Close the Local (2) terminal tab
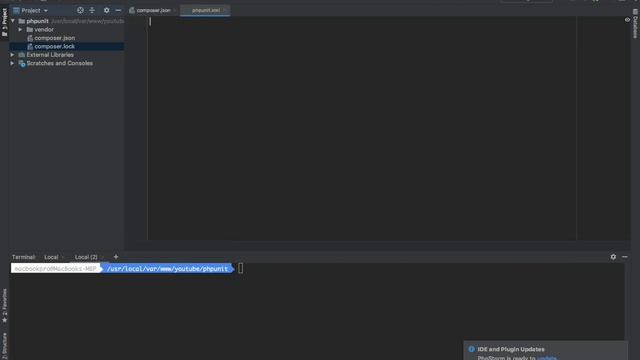Viewport: 640px width, 360px height. coord(102,257)
